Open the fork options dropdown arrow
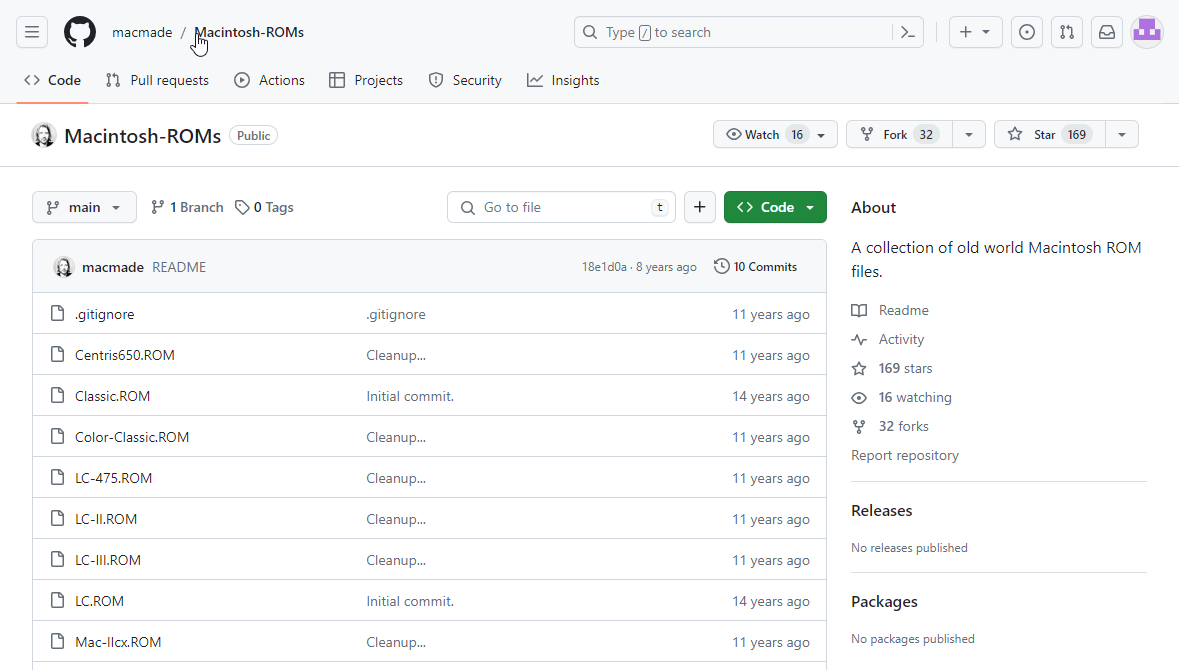Image resolution: width=1179 pixels, height=670 pixels. click(x=968, y=135)
